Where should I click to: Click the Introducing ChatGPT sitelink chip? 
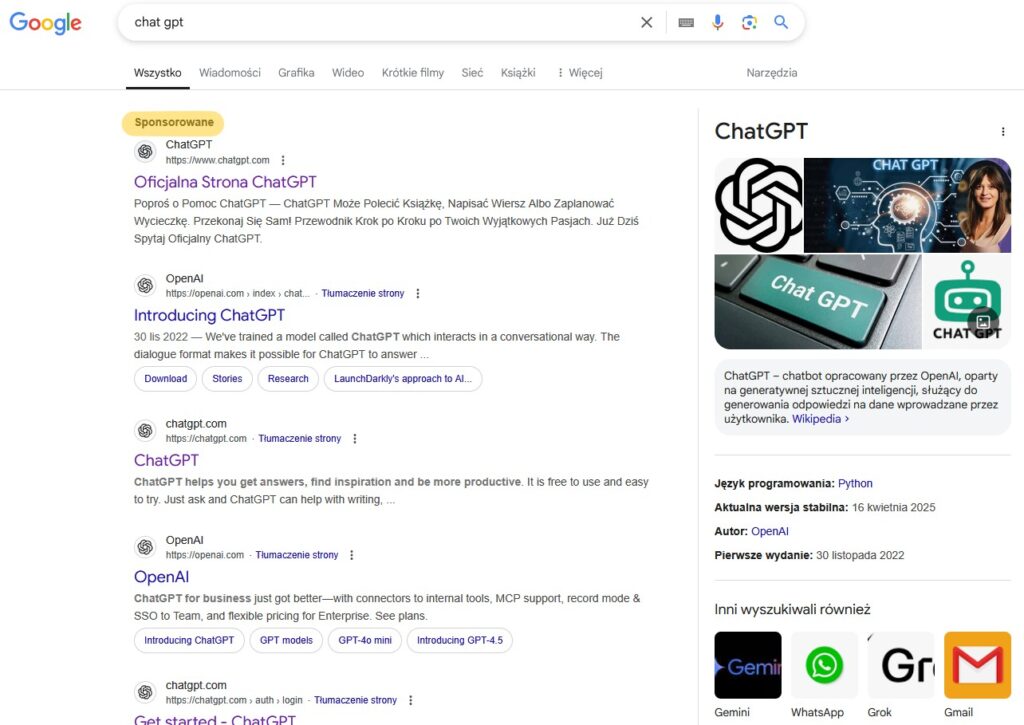pyautogui.click(x=189, y=640)
